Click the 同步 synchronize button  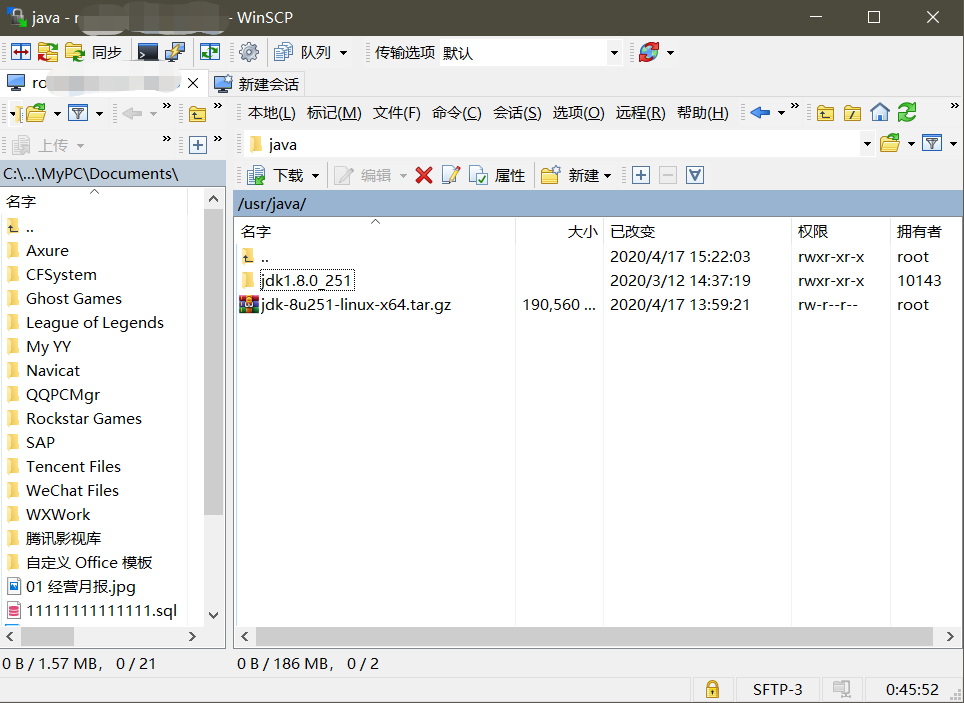tap(93, 52)
